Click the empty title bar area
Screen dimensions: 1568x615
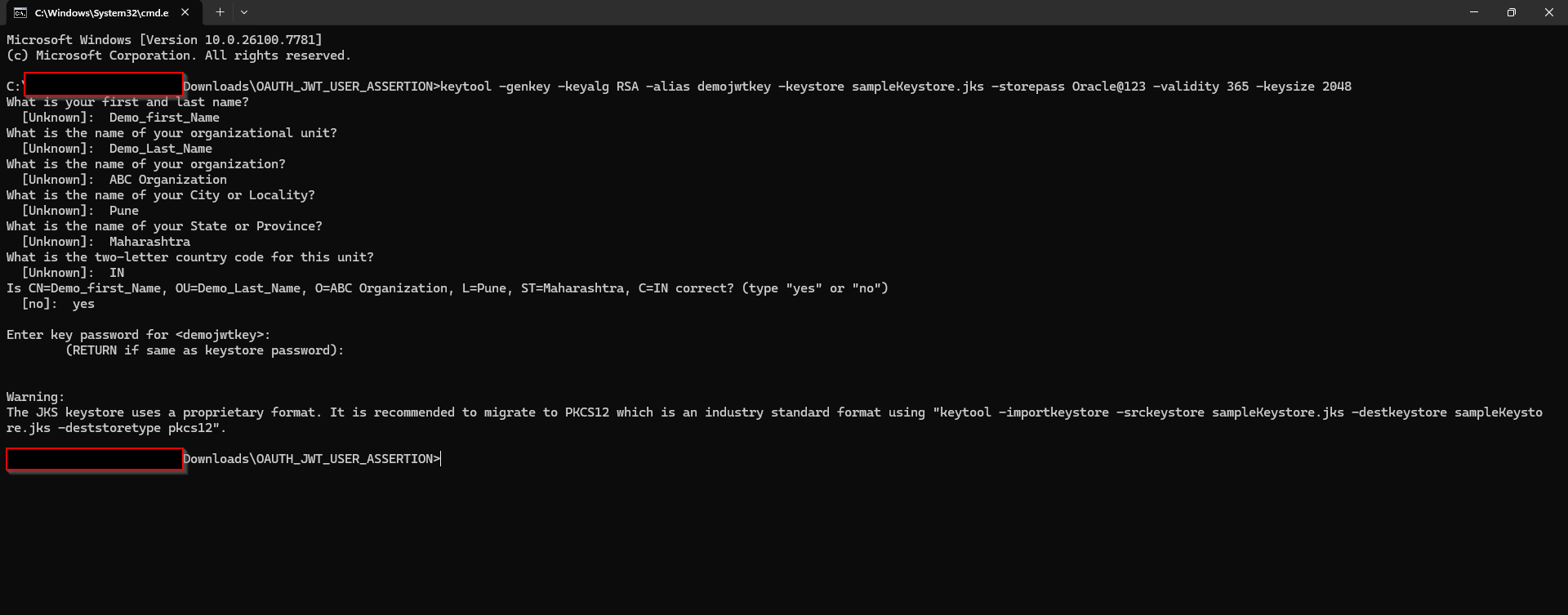point(817,12)
